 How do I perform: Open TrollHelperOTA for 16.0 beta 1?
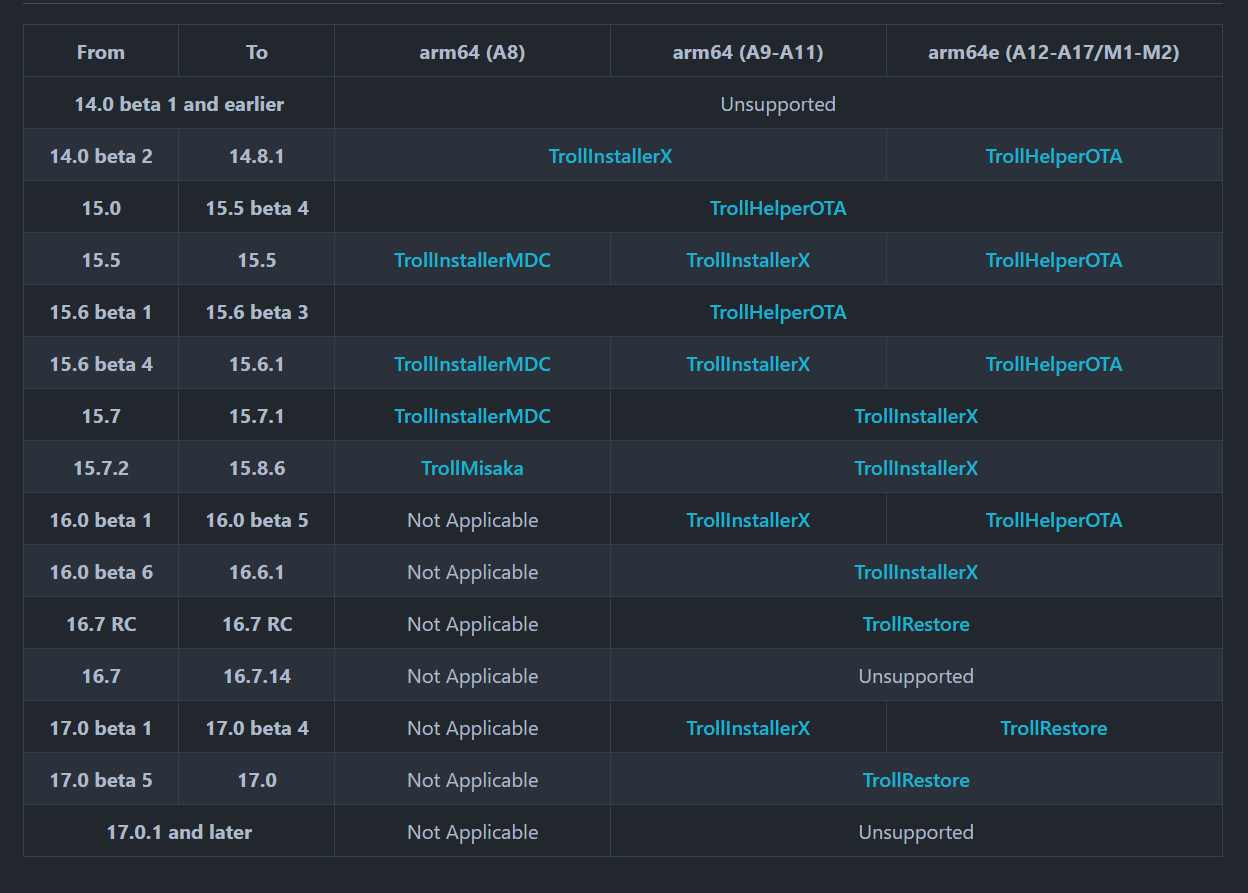click(x=1053, y=520)
